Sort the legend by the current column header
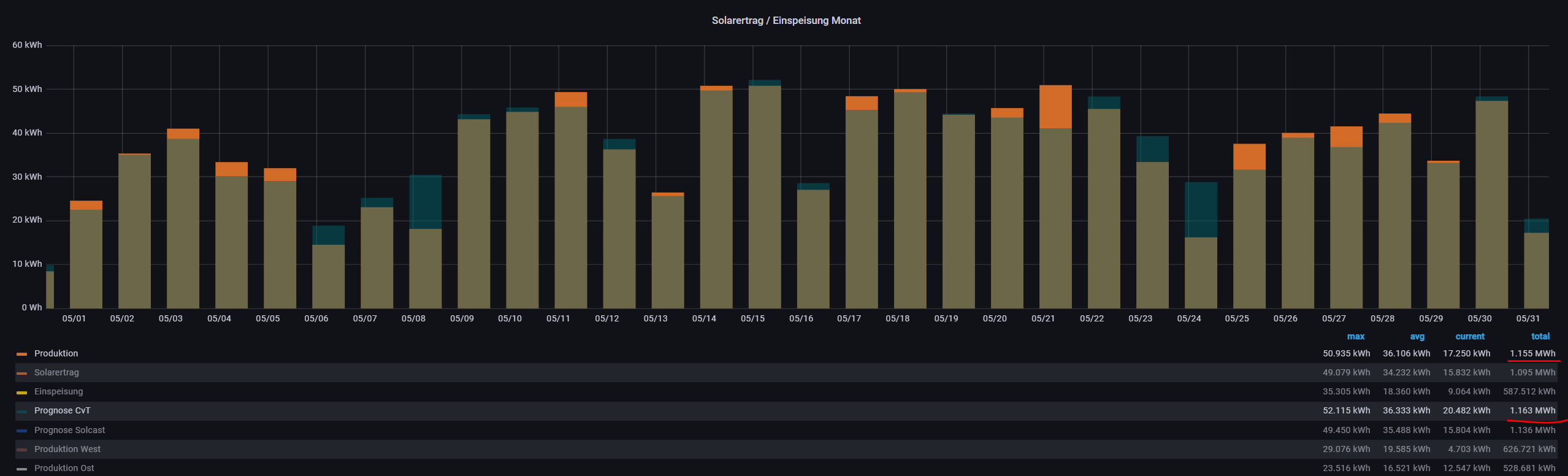1568x476 pixels. click(1469, 336)
